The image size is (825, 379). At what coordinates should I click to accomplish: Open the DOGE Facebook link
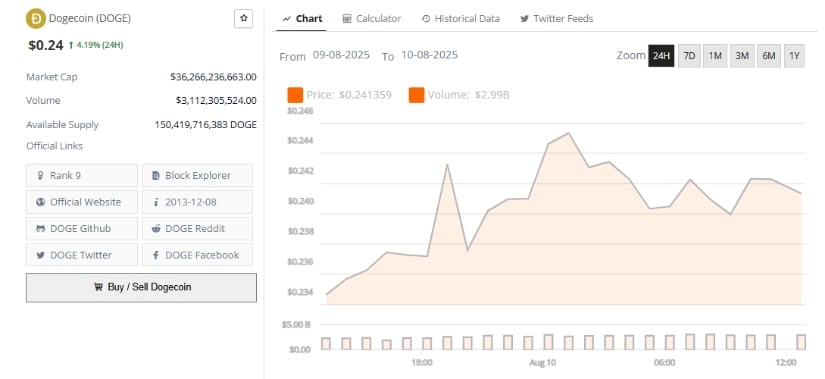tap(197, 255)
